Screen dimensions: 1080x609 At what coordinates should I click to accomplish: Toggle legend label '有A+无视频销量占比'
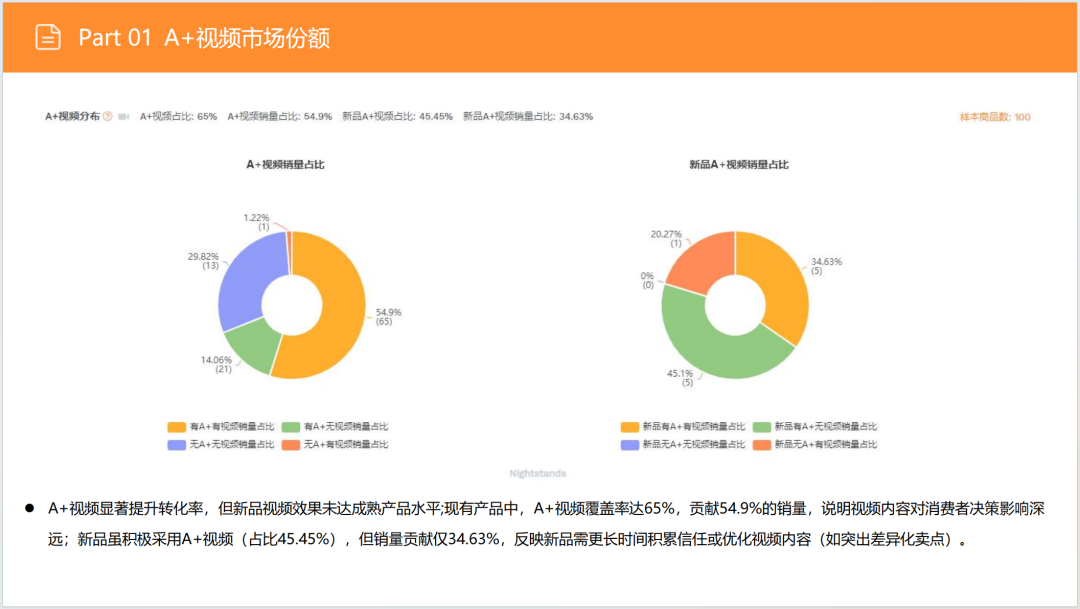346,427
